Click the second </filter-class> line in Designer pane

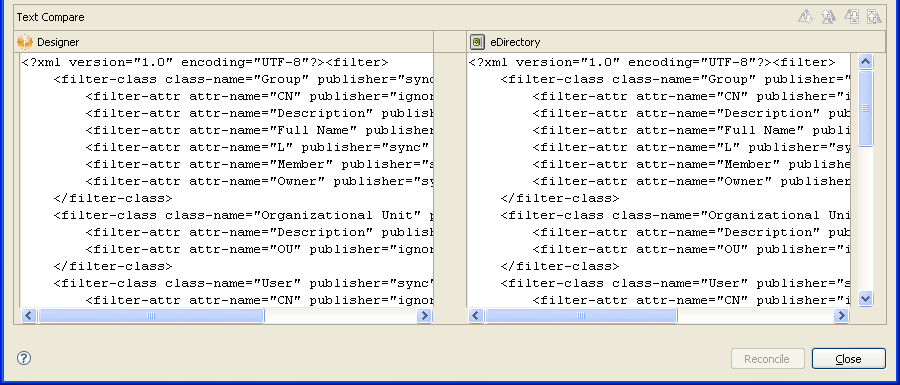pos(113,266)
